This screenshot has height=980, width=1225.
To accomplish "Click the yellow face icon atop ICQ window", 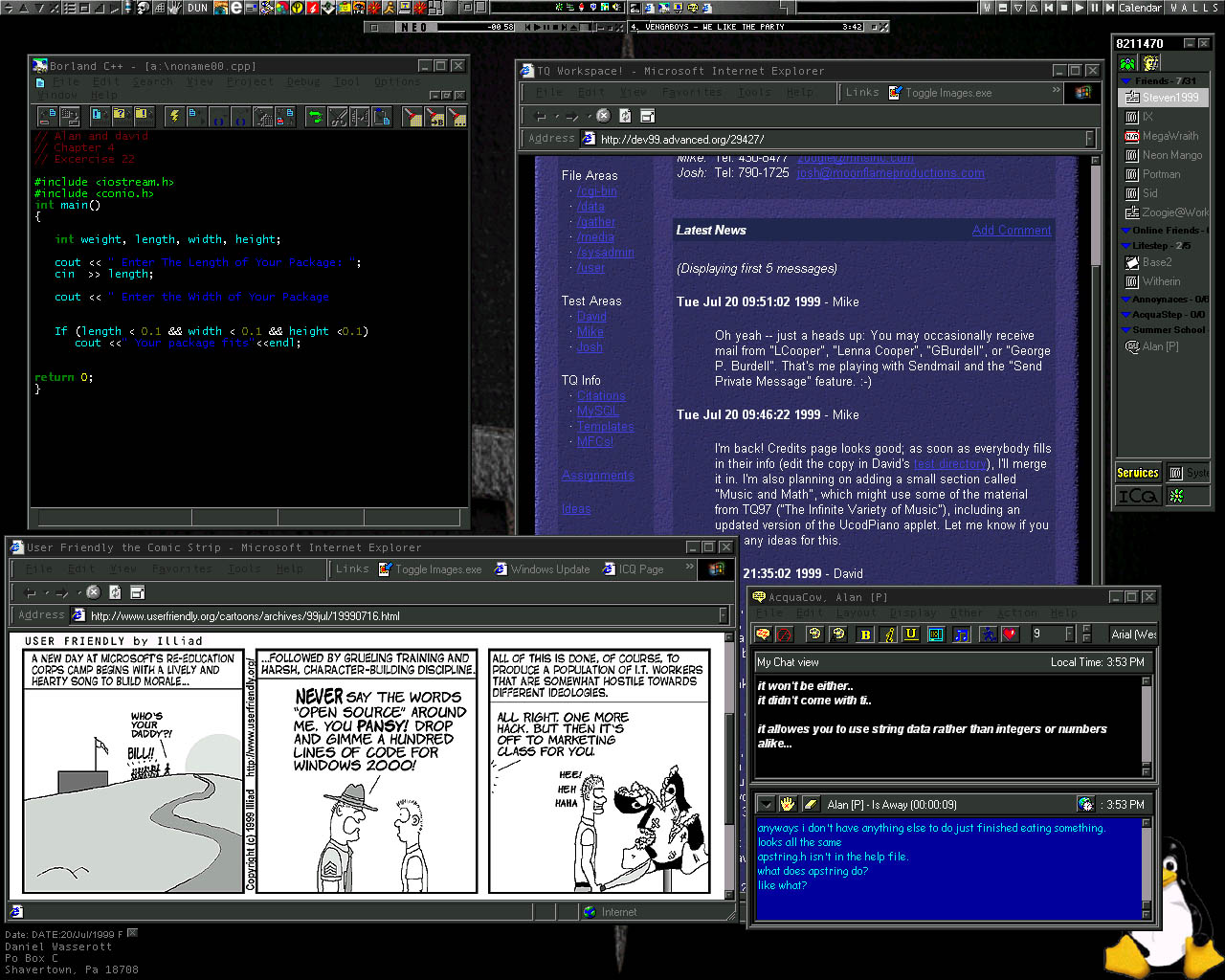I will point(1150,63).
